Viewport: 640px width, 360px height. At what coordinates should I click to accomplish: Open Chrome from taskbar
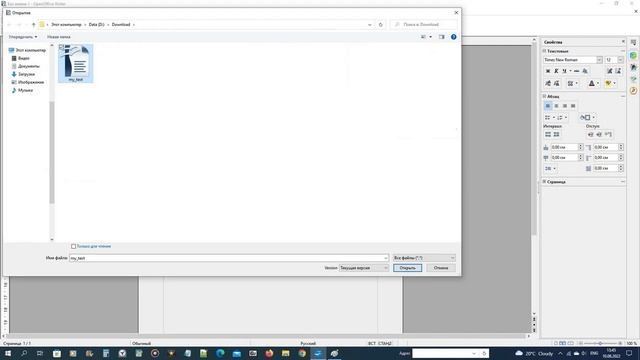tap(302, 353)
